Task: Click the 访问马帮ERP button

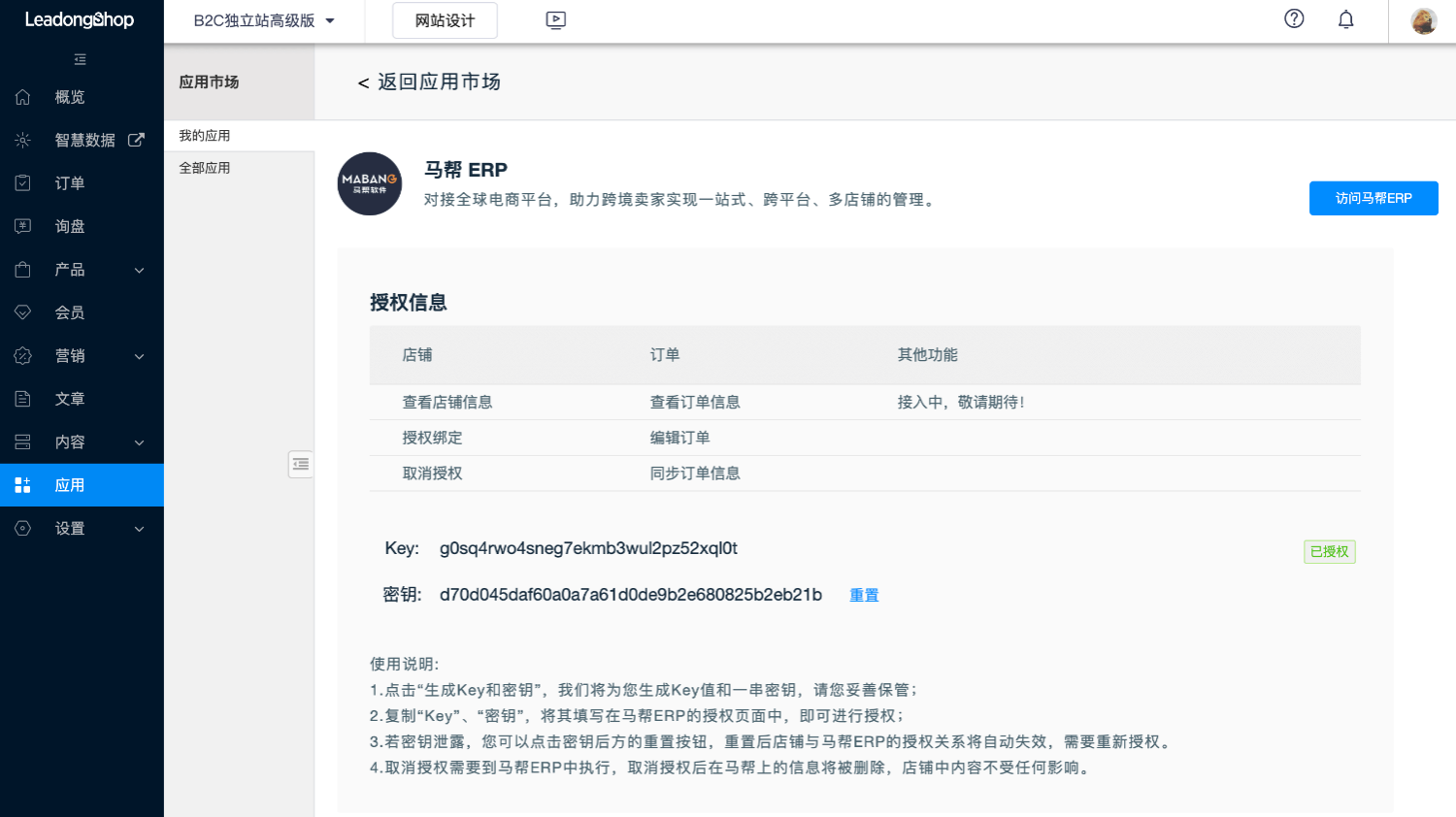Action: point(1373,198)
